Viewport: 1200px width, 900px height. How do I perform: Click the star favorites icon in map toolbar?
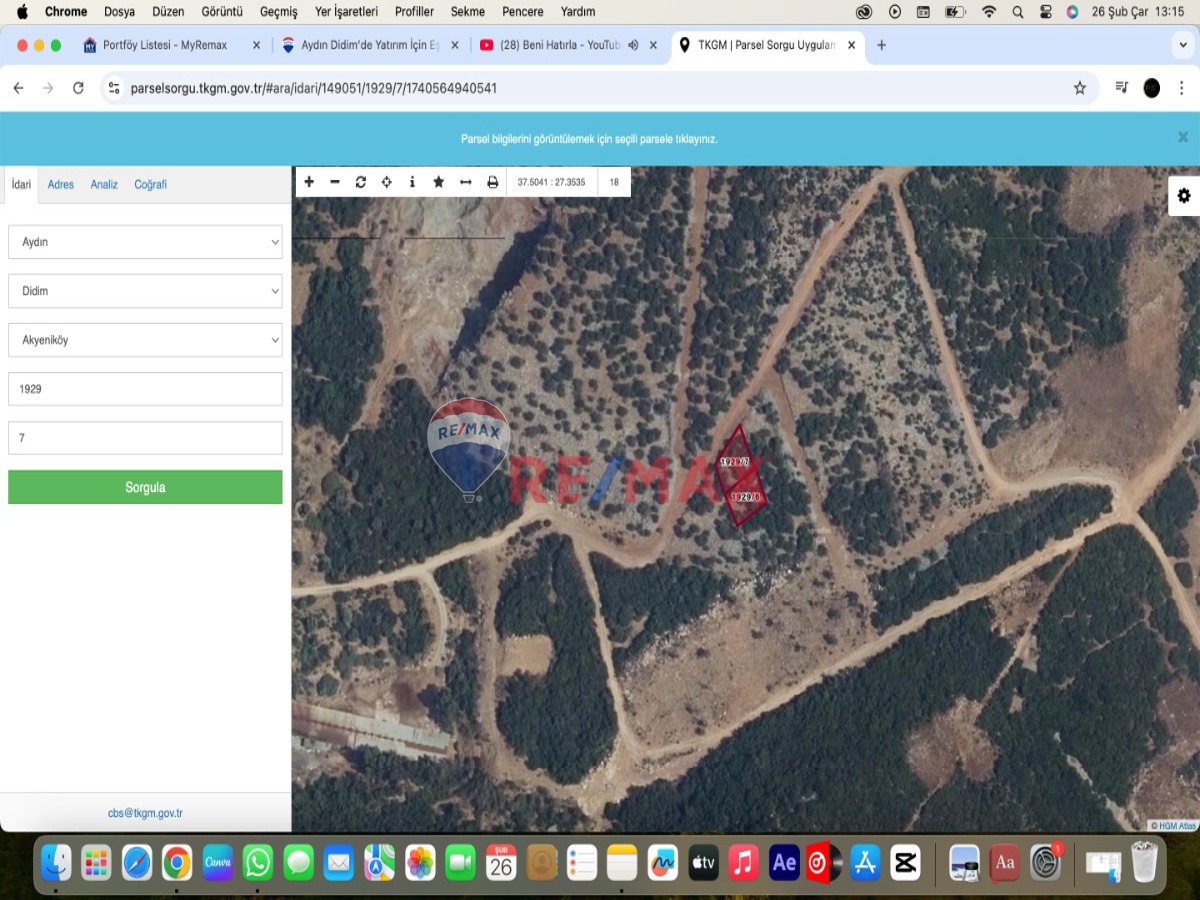point(438,182)
